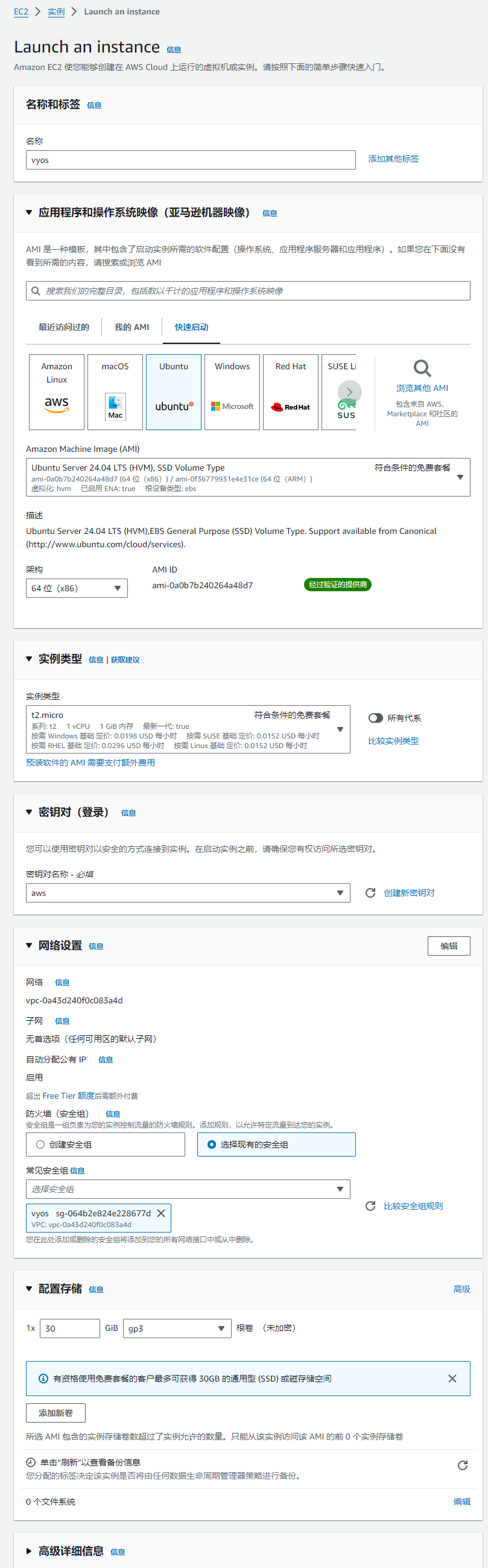Viewport: 488px width, 1568px height.
Task: Click the clock icon beside backup info
Action: [30, 1462]
